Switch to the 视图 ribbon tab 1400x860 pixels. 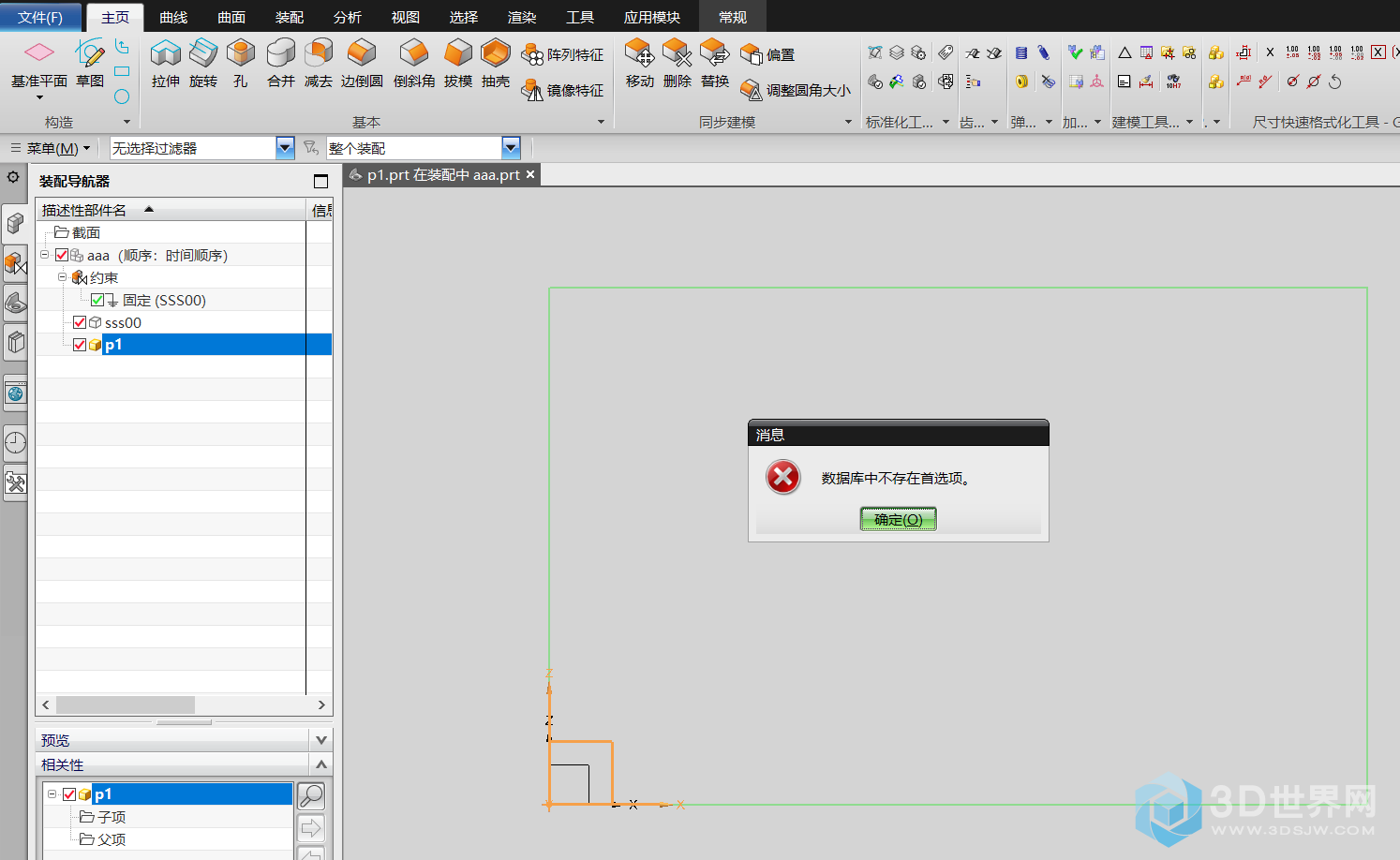(x=406, y=17)
